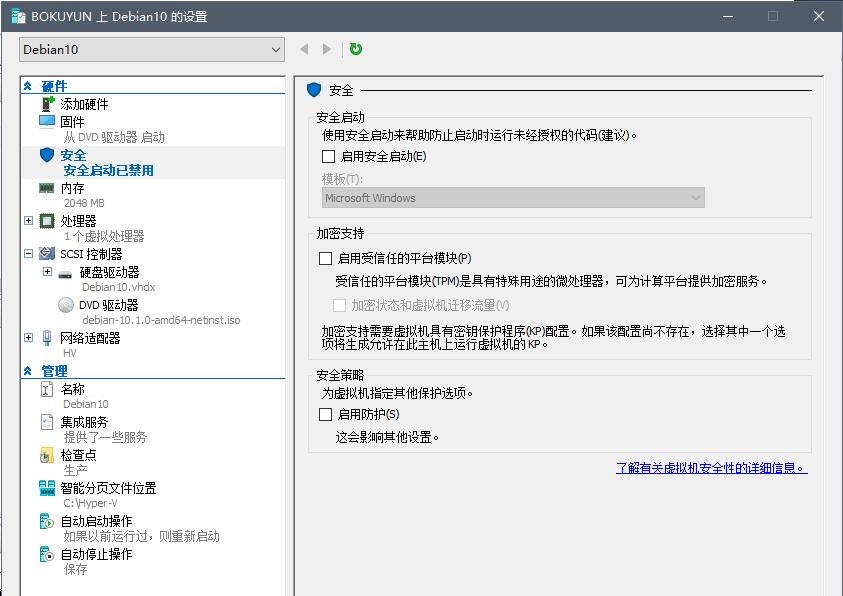Screen dimensions: 843x596
Task: Select the Name (名称) settings item
Action: click(72, 389)
